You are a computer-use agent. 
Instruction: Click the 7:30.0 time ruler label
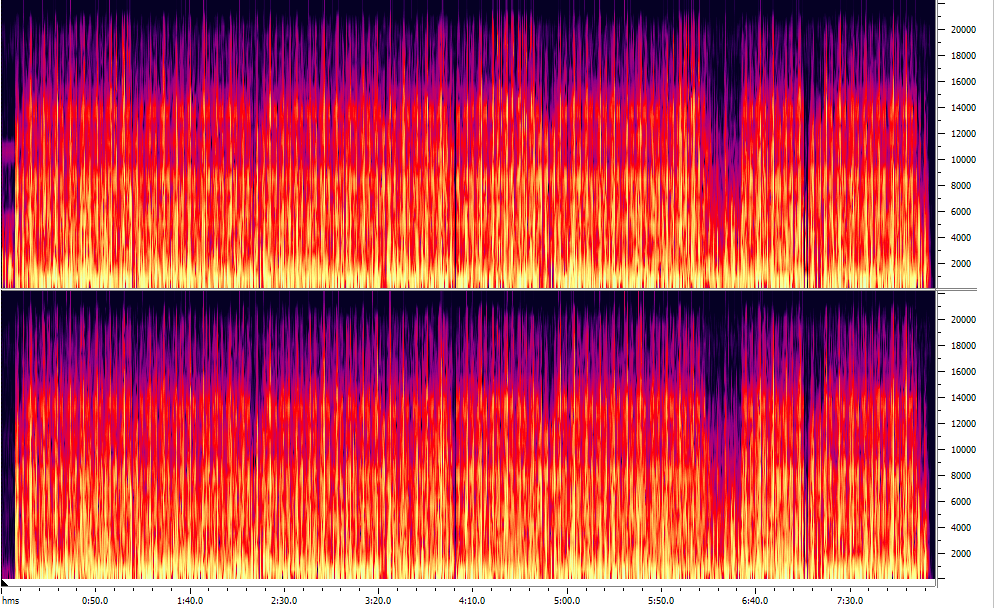[850, 600]
